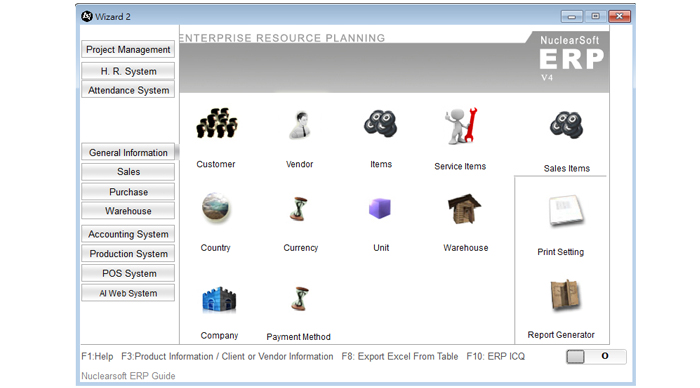This screenshot has height=388, width=700.
Task: Open the Company castle icon
Action: pos(219,299)
